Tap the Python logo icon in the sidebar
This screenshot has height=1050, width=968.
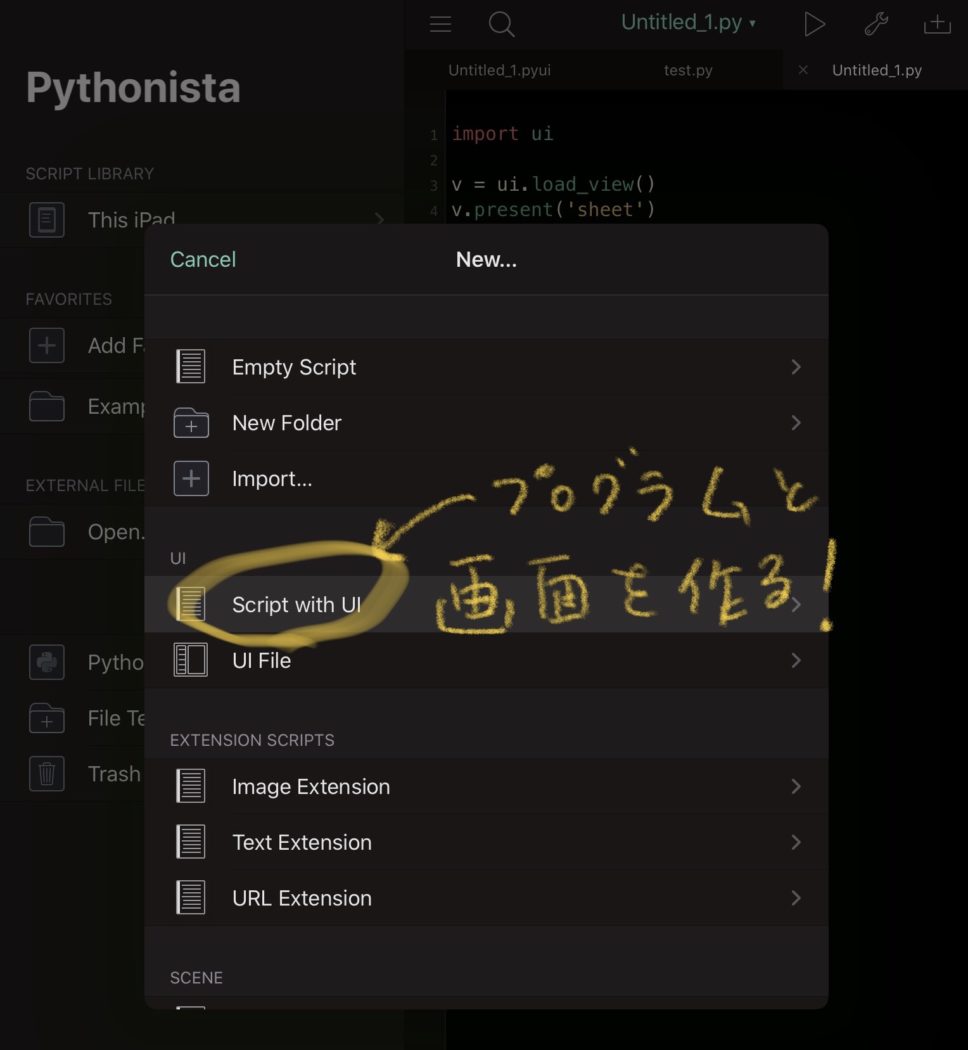[46, 661]
